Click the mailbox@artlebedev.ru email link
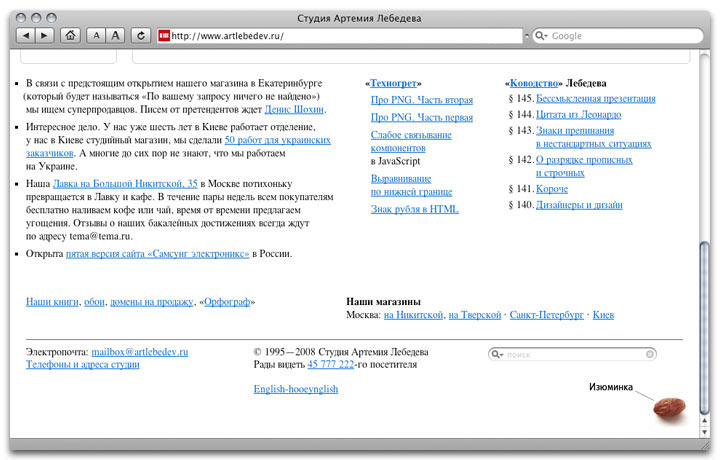Image resolution: width=720 pixels, height=460 pixels. point(139,352)
